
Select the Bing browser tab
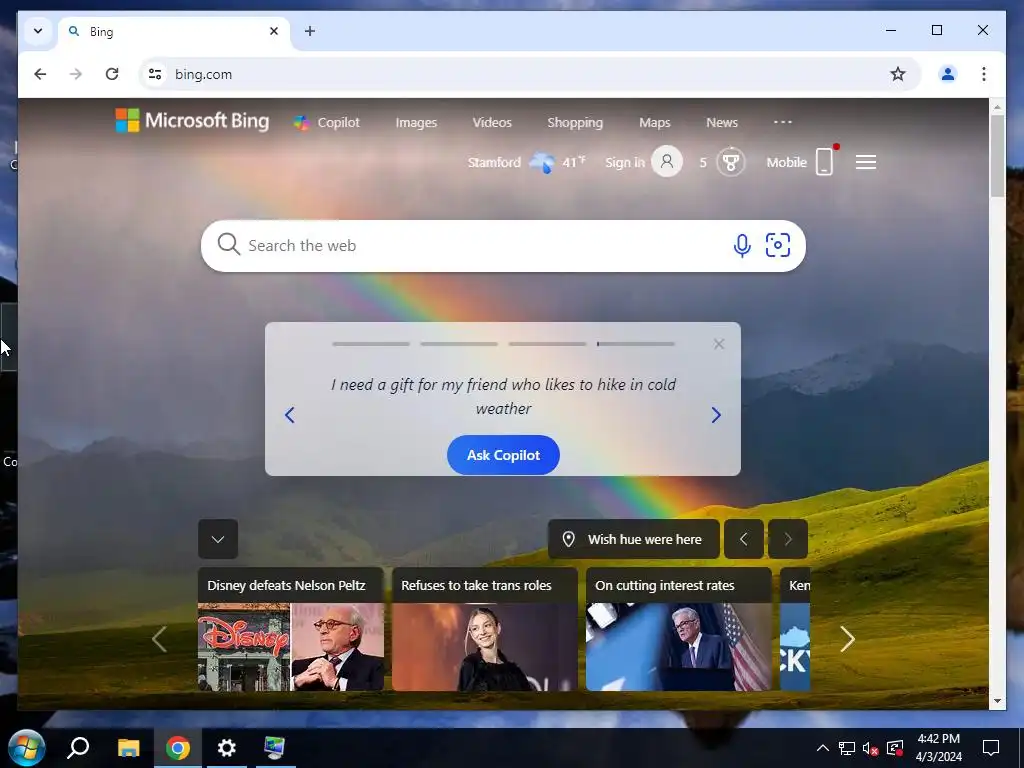[x=174, y=31]
